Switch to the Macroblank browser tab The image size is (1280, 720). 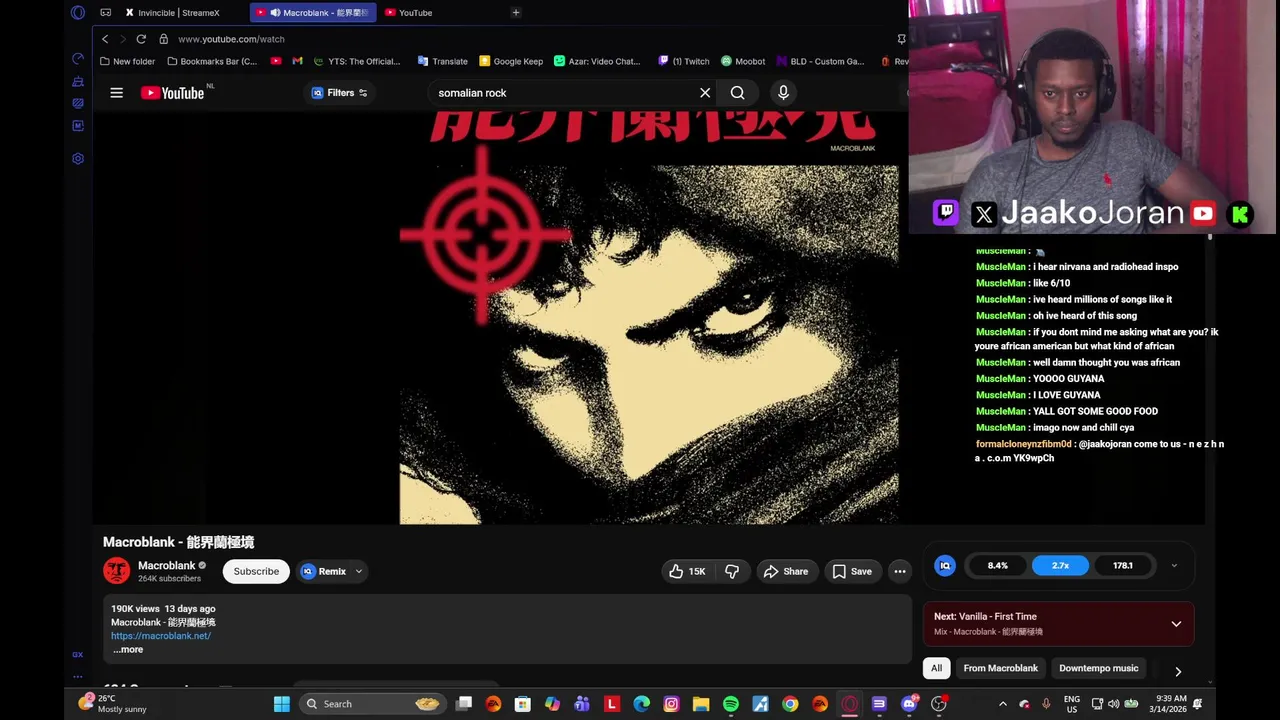tap(314, 13)
